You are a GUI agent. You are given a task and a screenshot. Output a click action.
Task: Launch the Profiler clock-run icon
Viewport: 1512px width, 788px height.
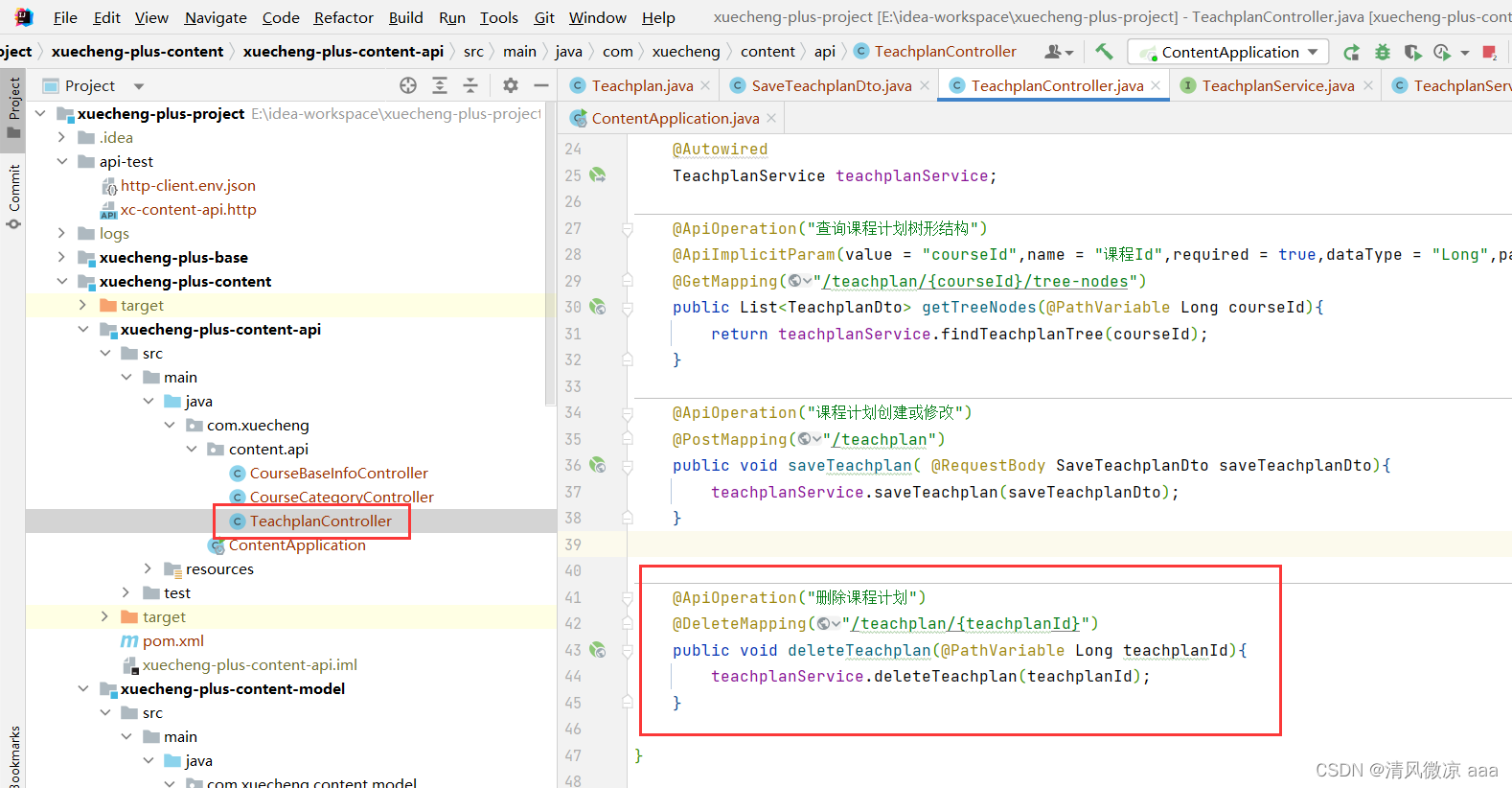tap(1442, 52)
